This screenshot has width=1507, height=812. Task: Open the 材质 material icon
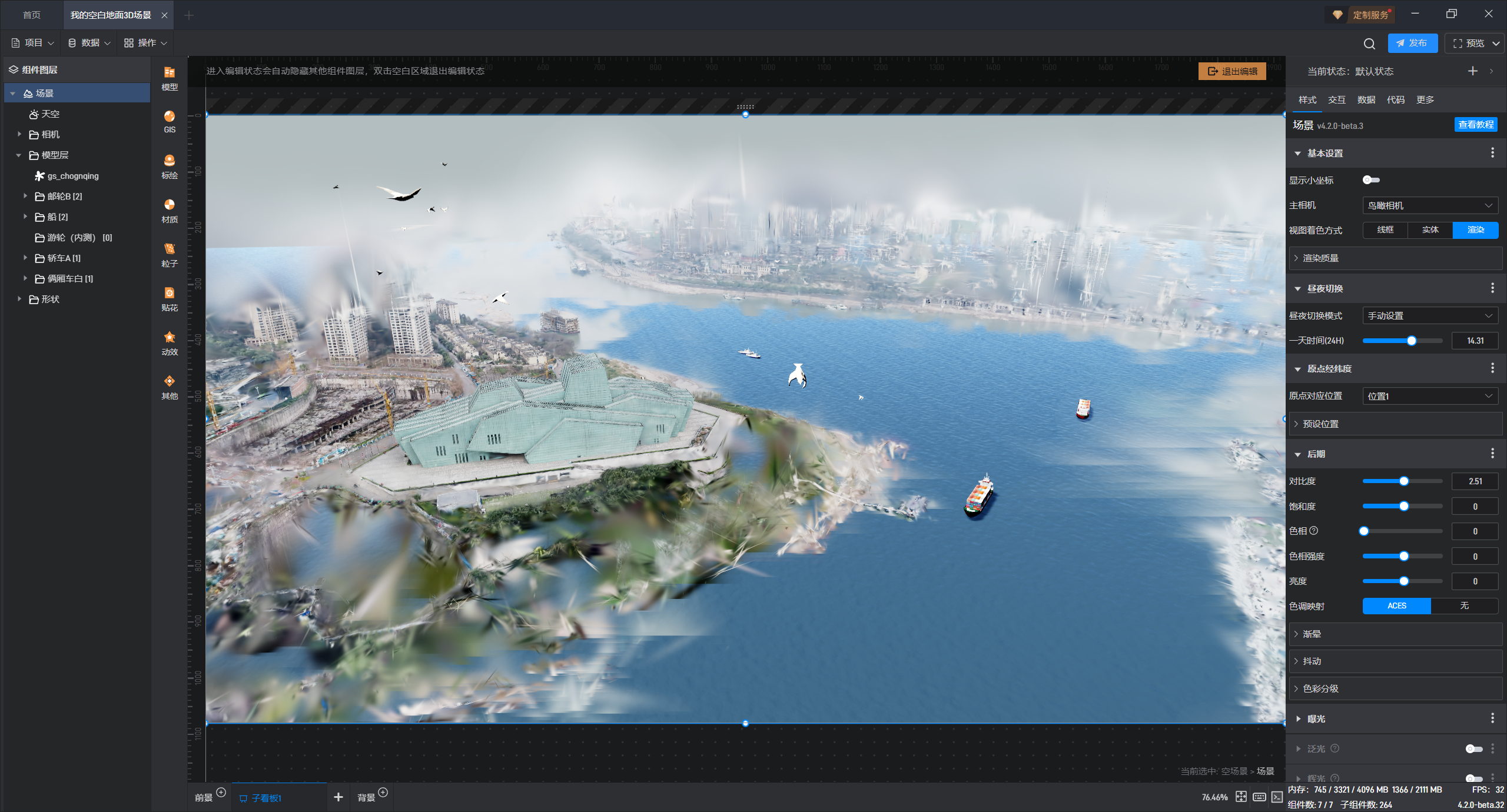click(170, 210)
